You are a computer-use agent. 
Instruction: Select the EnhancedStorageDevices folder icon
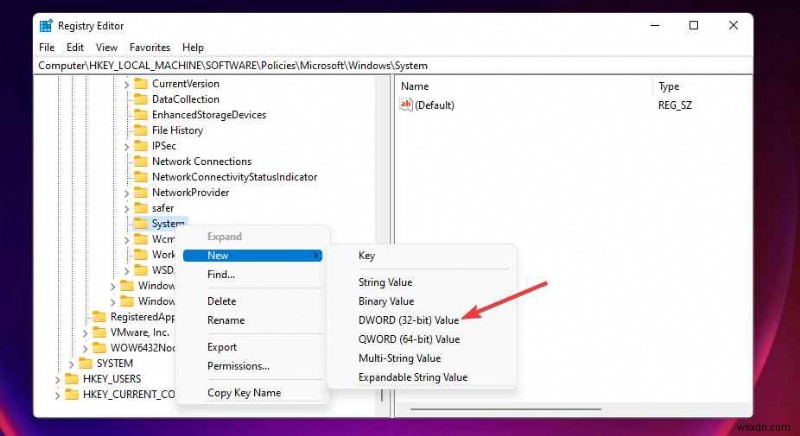pos(141,115)
